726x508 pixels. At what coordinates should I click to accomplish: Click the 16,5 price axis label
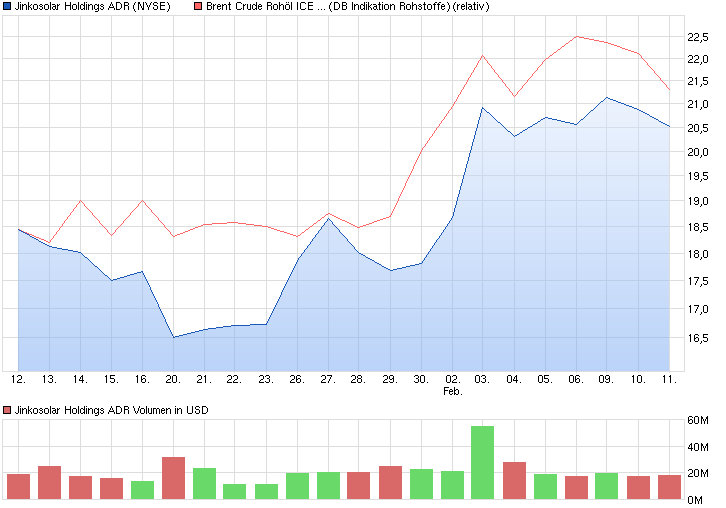(x=698, y=339)
